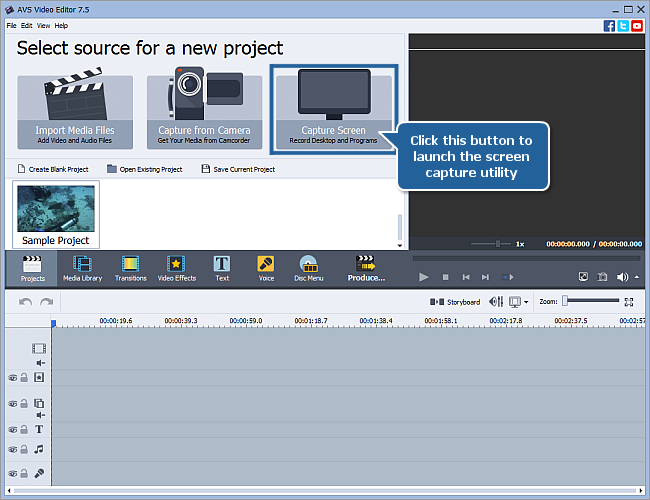This screenshot has height=500, width=650.
Task: Open the Voice recording tool
Action: [x=266, y=269]
